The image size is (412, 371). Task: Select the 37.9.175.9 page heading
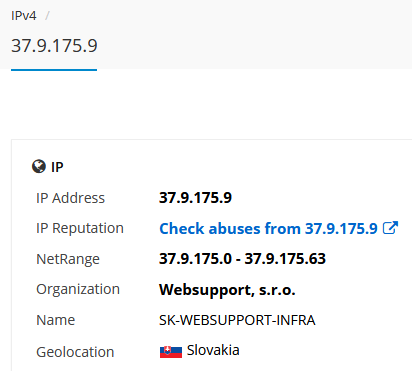(x=54, y=46)
